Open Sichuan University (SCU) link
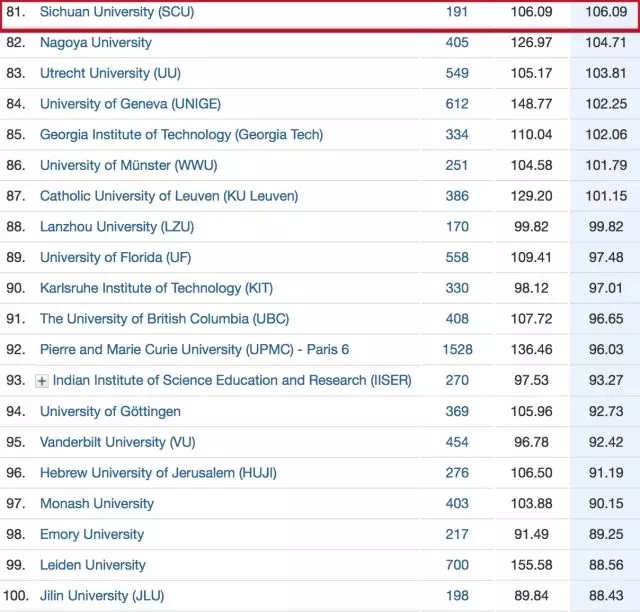 (x=117, y=12)
